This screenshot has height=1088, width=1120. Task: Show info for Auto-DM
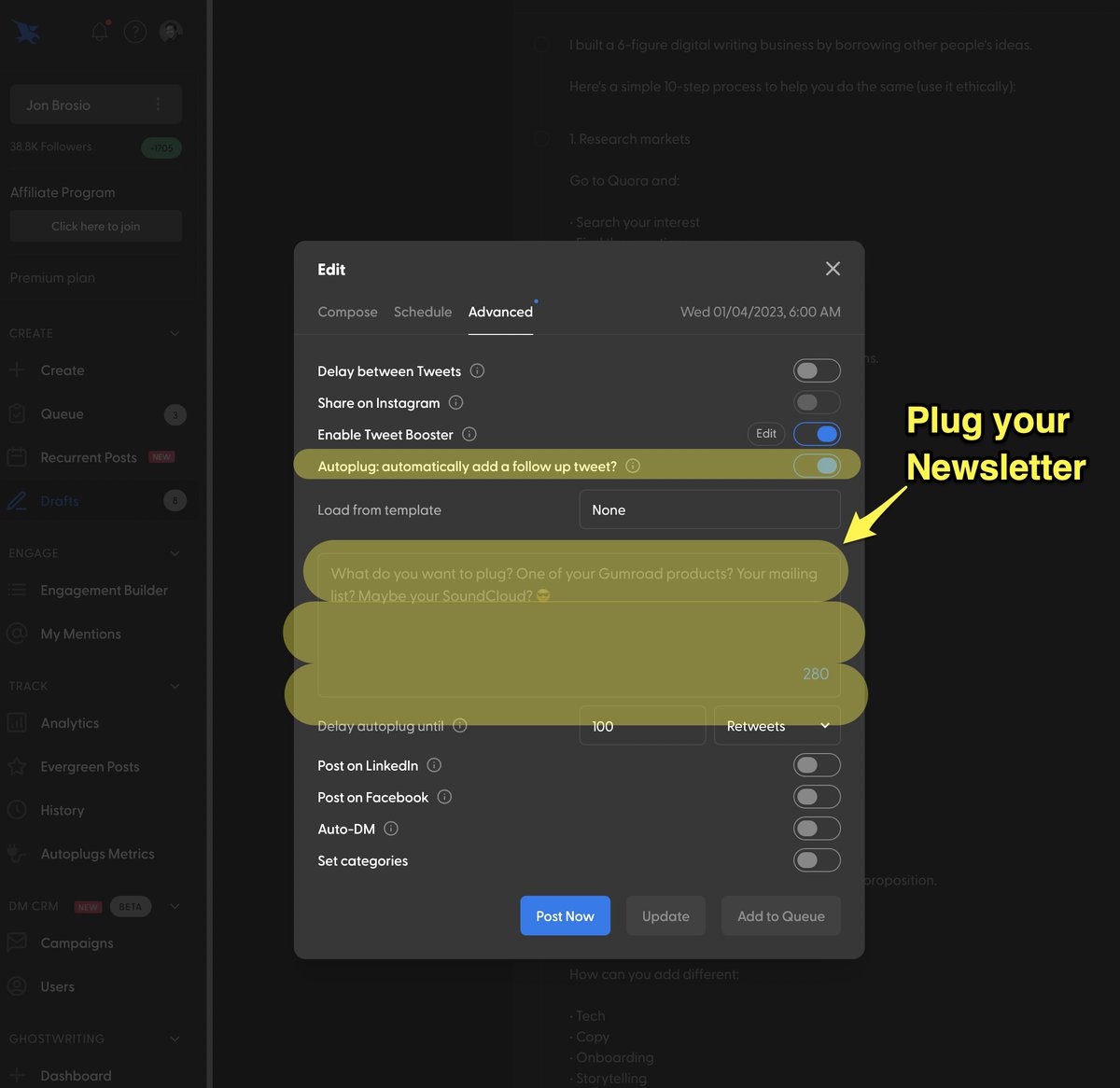coord(391,829)
